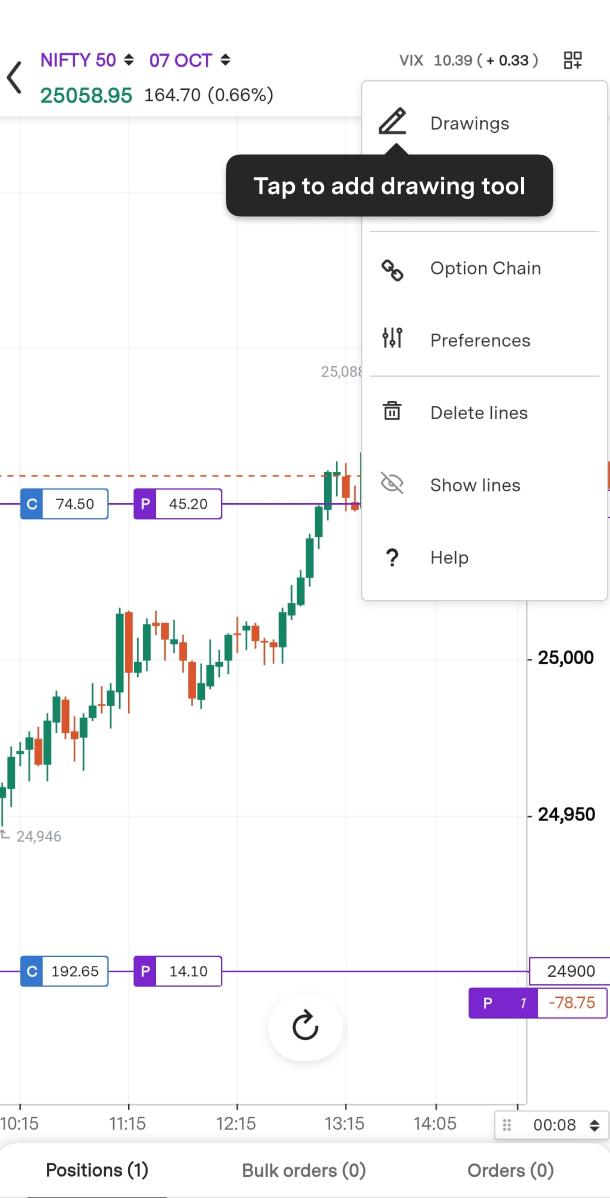Select the P 1 position -78.75 tag
This screenshot has height=1198, width=610.
point(538,1003)
